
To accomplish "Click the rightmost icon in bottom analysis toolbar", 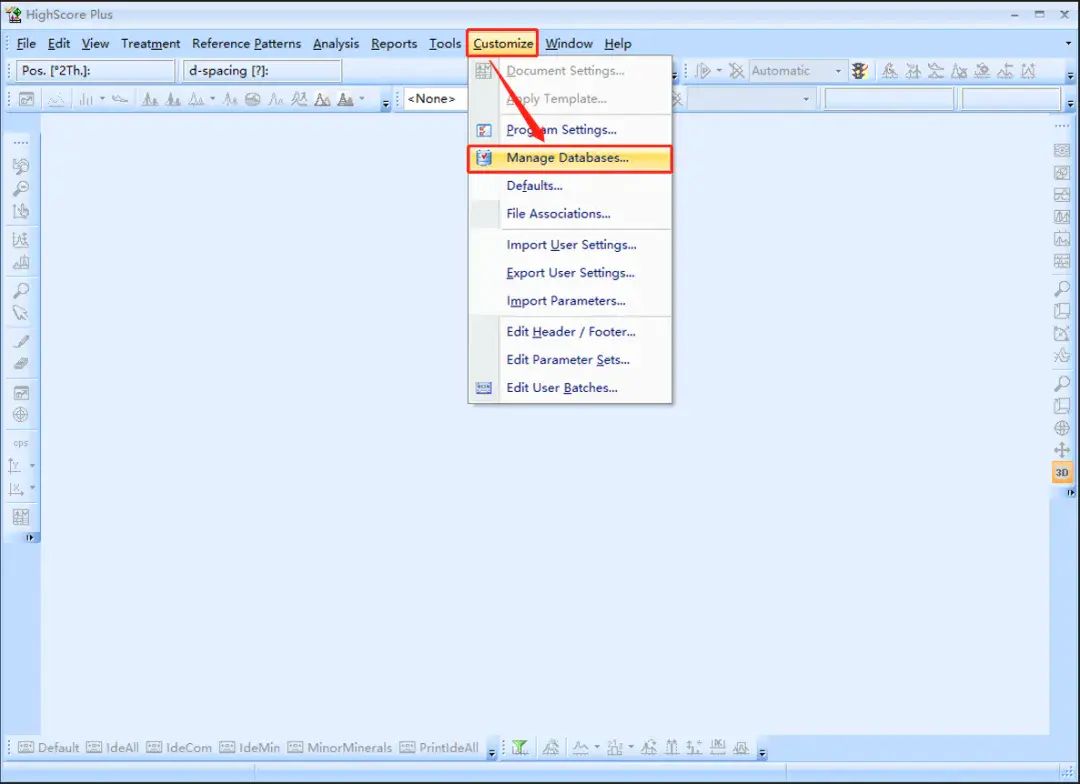I will [741, 747].
